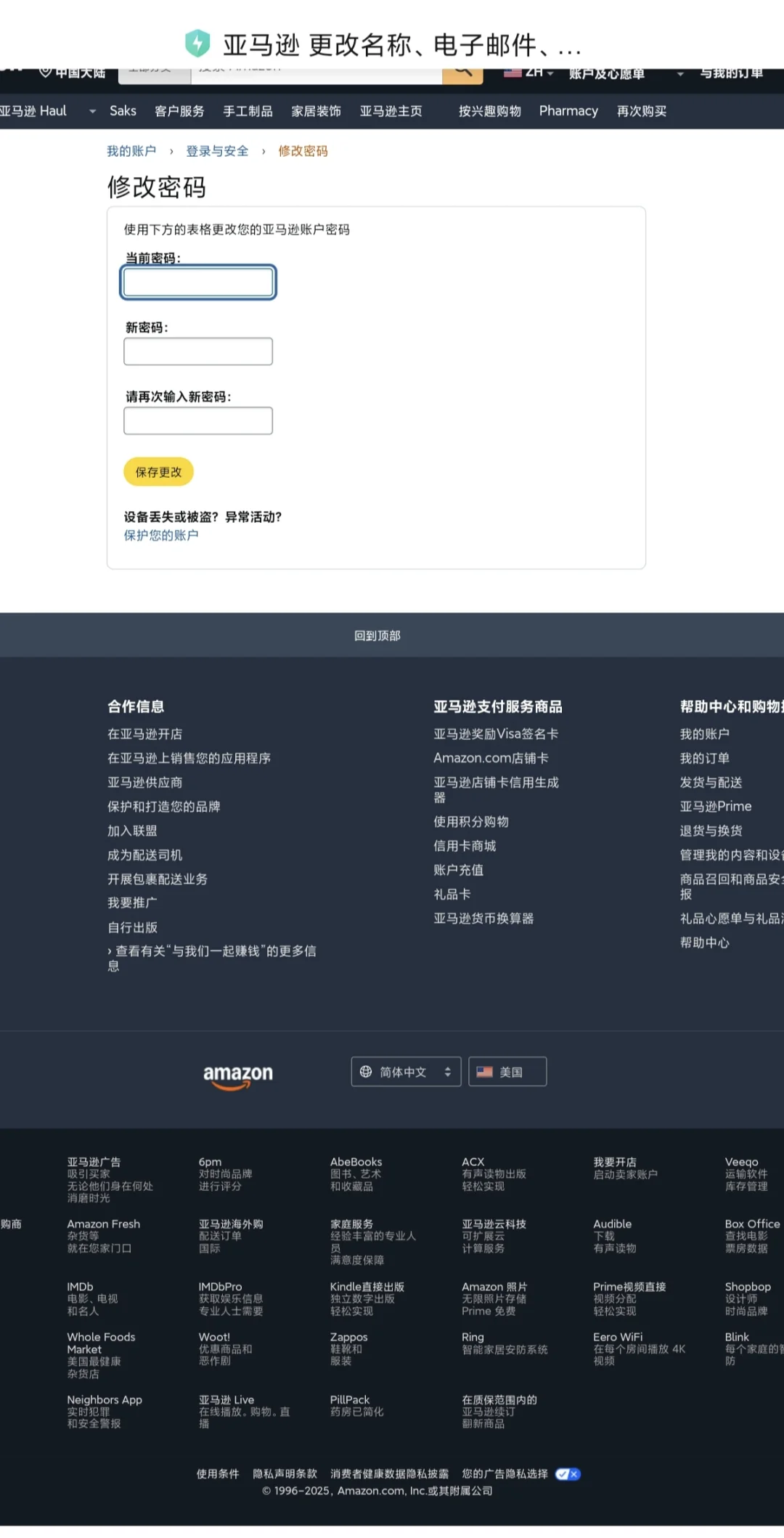Open 礼品卡 footer link
The height and width of the screenshot is (1538, 784).
[452, 894]
